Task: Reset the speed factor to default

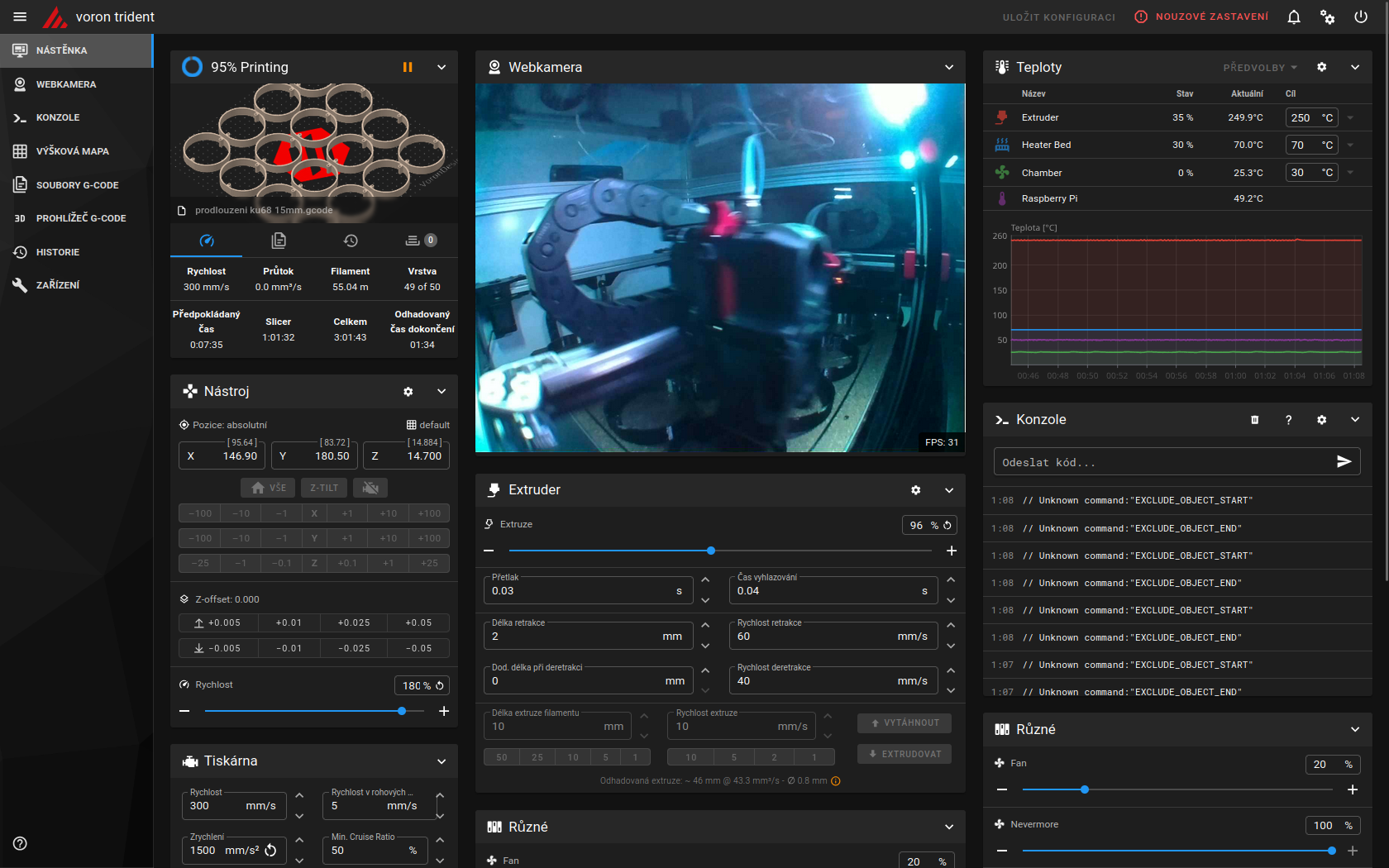Action: (x=440, y=685)
